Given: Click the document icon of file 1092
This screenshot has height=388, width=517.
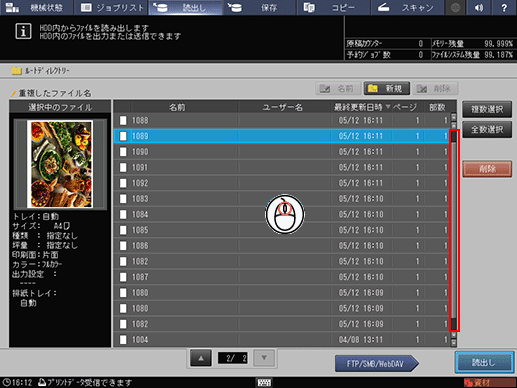Looking at the screenshot, I should click(x=123, y=183).
